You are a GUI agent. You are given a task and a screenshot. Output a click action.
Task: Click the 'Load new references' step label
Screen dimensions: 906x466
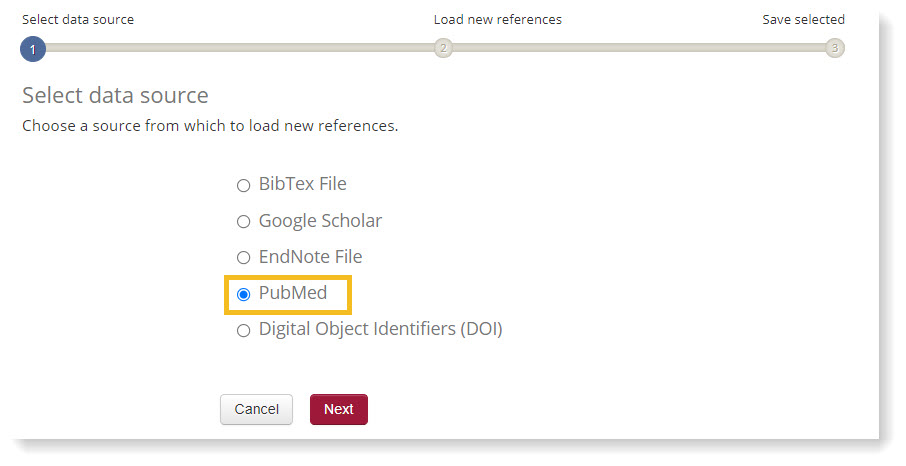497,19
